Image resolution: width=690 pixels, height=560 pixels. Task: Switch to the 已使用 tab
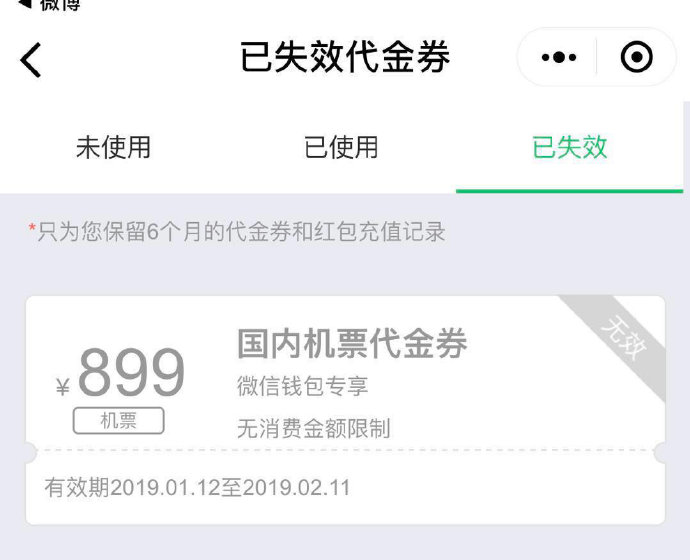(341, 147)
